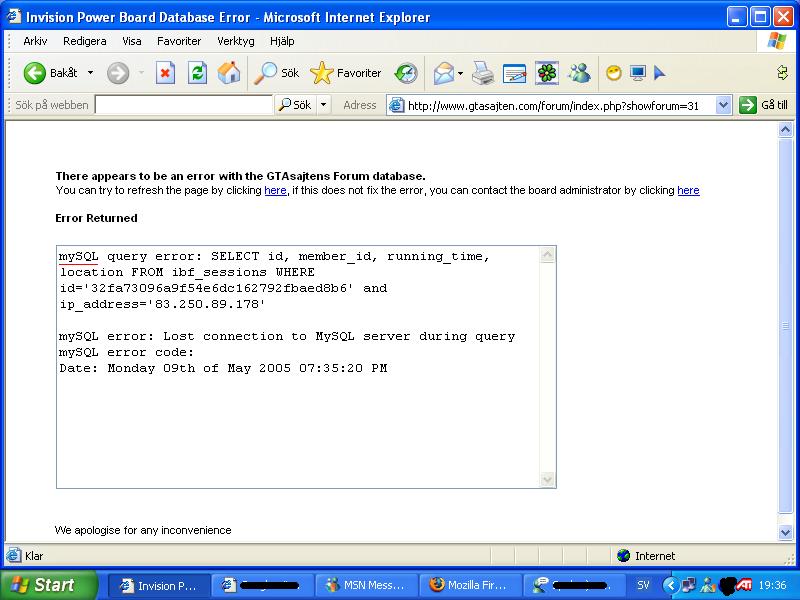Stop page loading with red X icon
Screen dimensions: 800x600
(x=165, y=73)
